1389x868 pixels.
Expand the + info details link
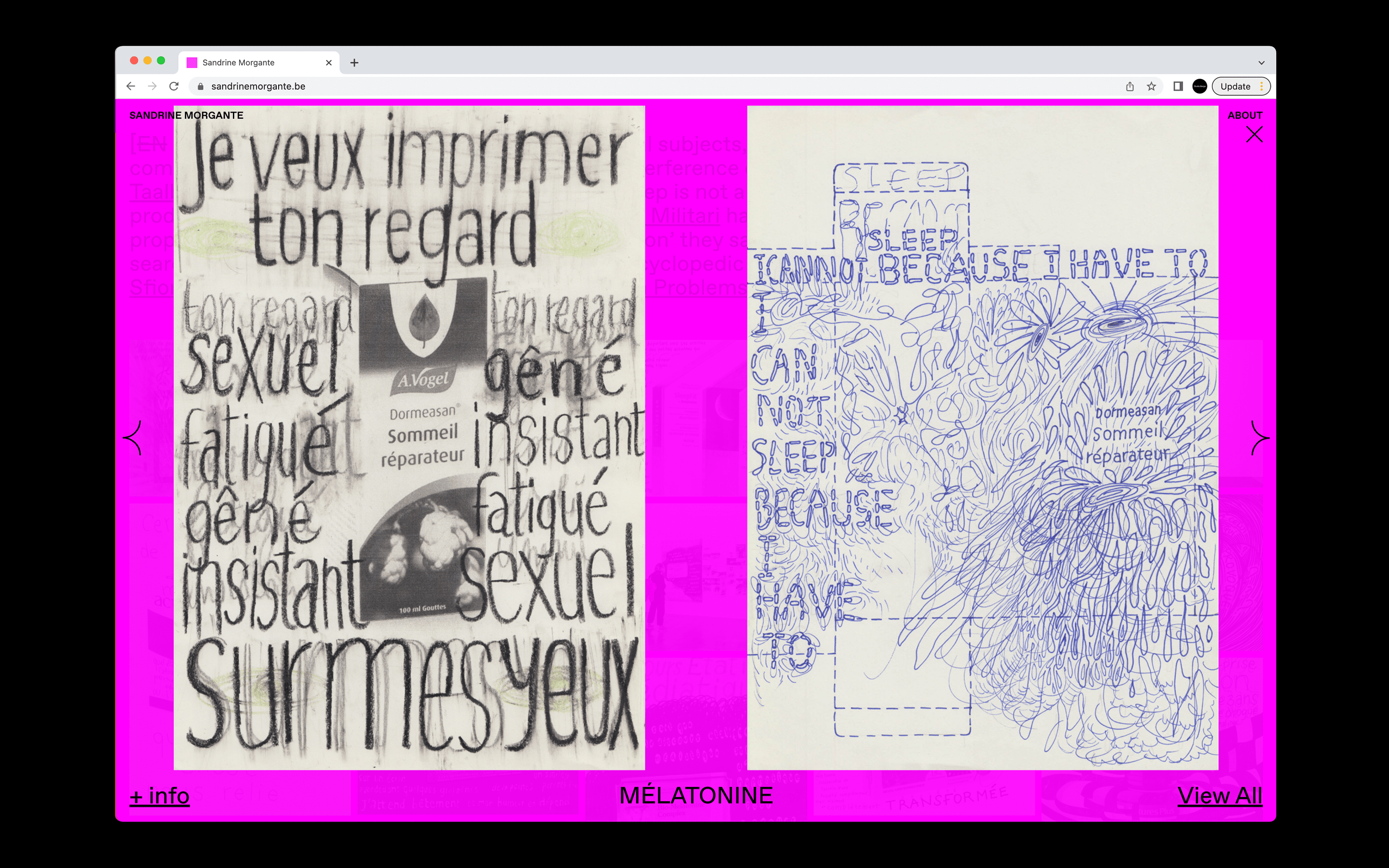pyautogui.click(x=160, y=796)
